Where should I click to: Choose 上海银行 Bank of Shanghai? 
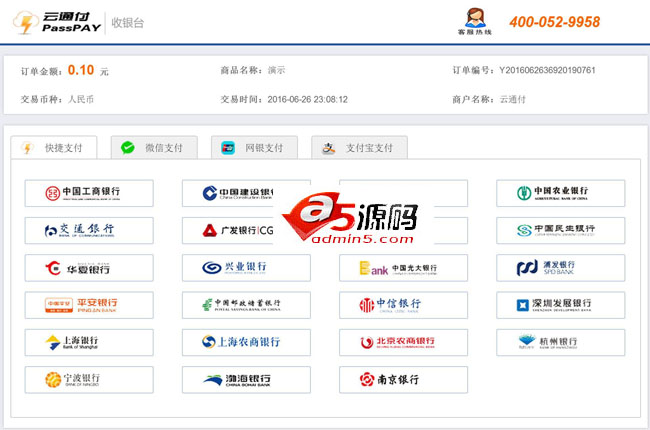(x=89, y=343)
